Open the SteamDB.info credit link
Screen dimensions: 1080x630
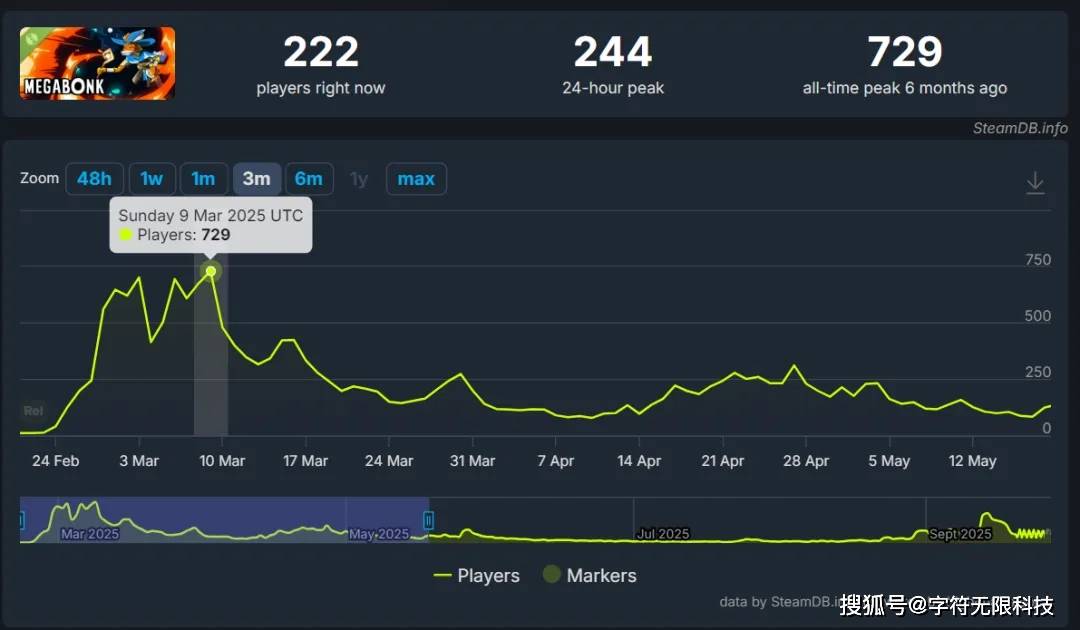pyautogui.click(x=1020, y=128)
